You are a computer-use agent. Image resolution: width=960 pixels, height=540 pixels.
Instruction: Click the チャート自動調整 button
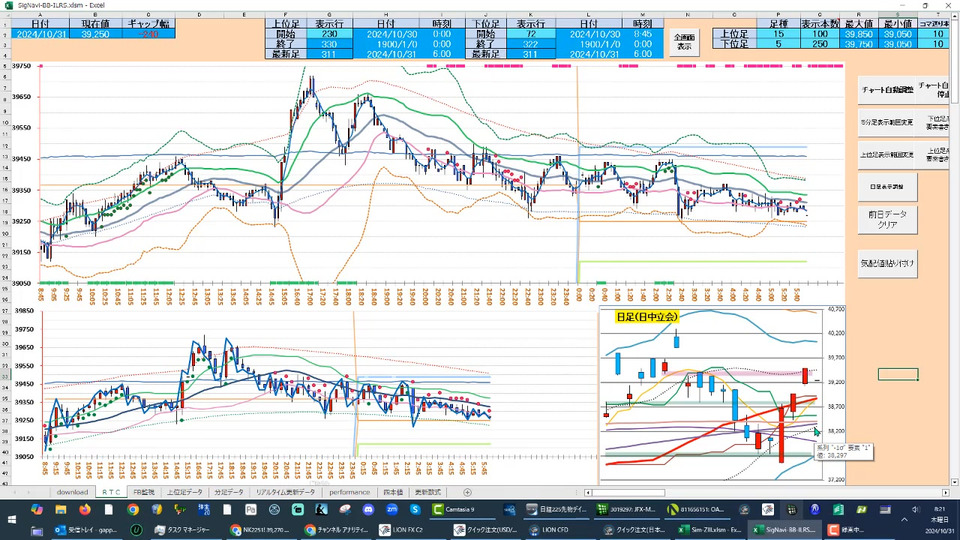(886, 90)
